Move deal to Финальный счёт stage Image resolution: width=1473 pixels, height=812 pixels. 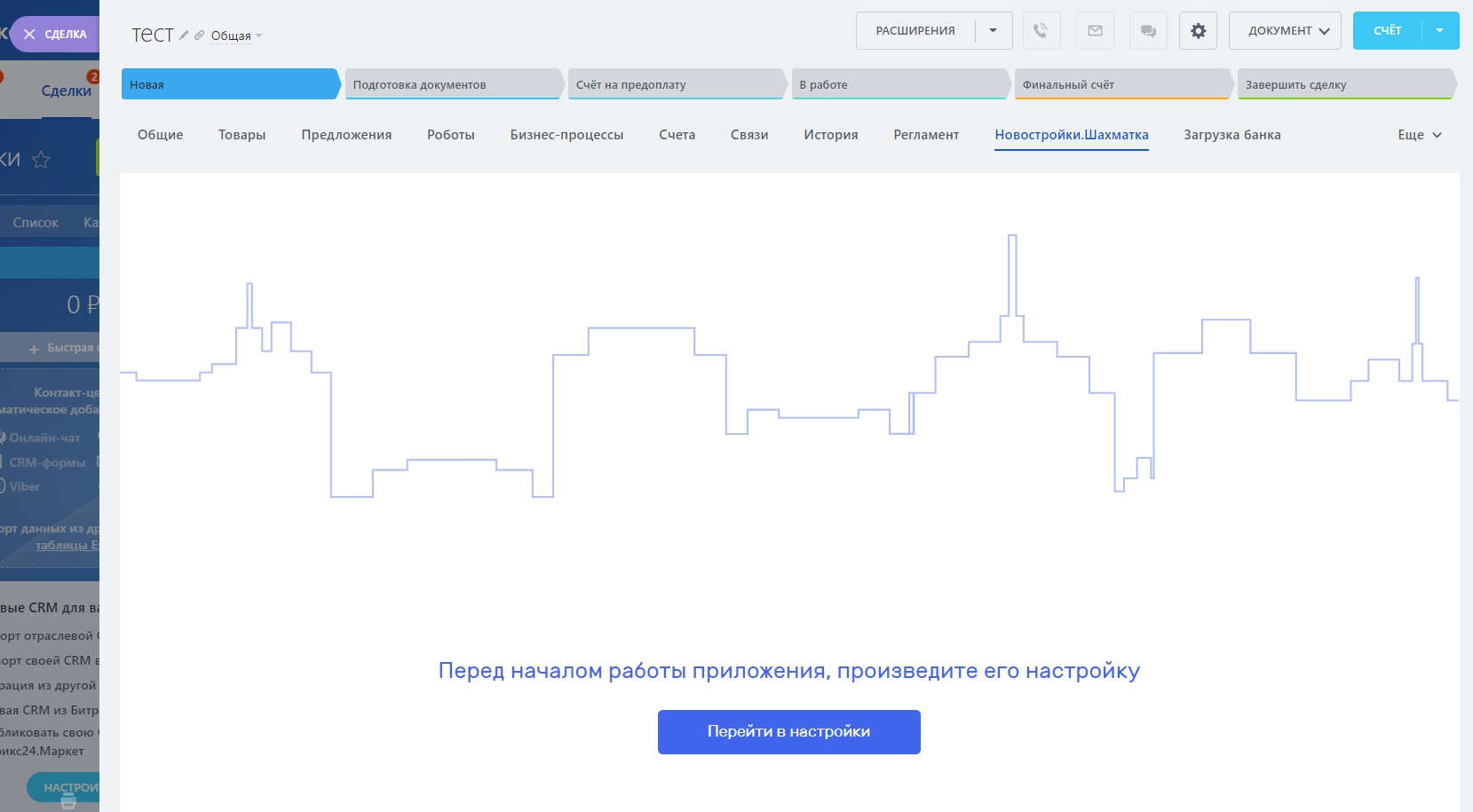click(1121, 85)
